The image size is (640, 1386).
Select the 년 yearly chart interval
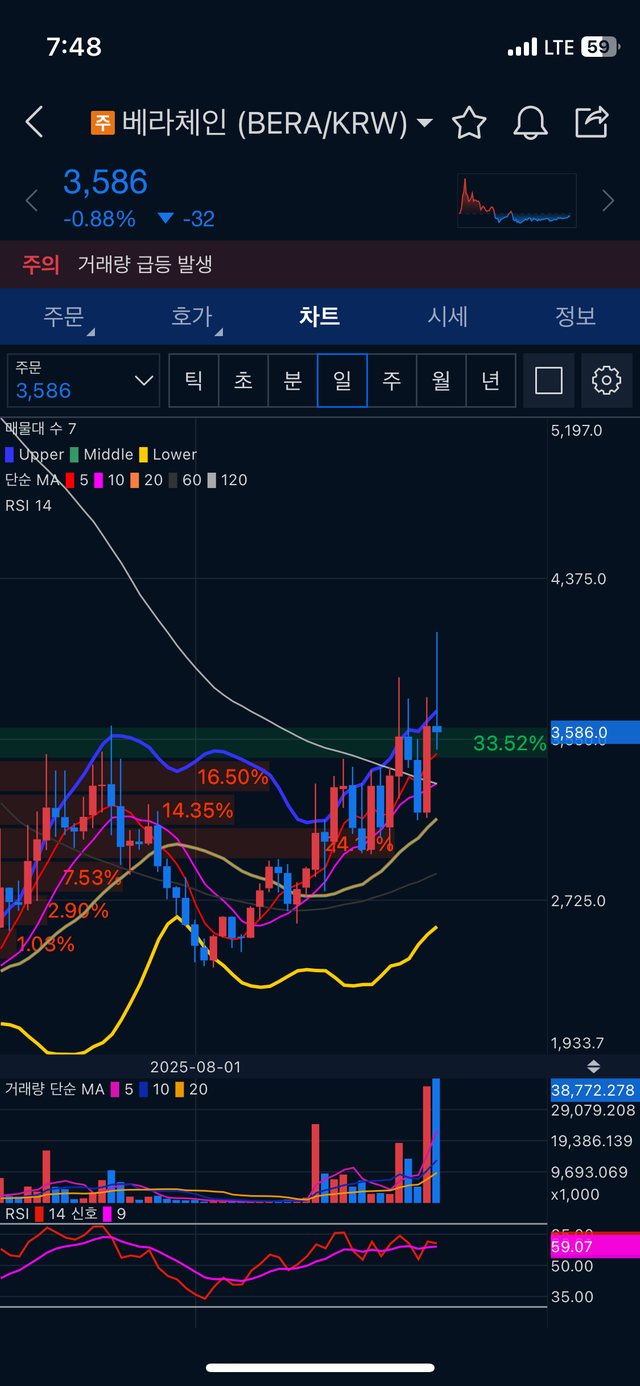[x=490, y=380]
